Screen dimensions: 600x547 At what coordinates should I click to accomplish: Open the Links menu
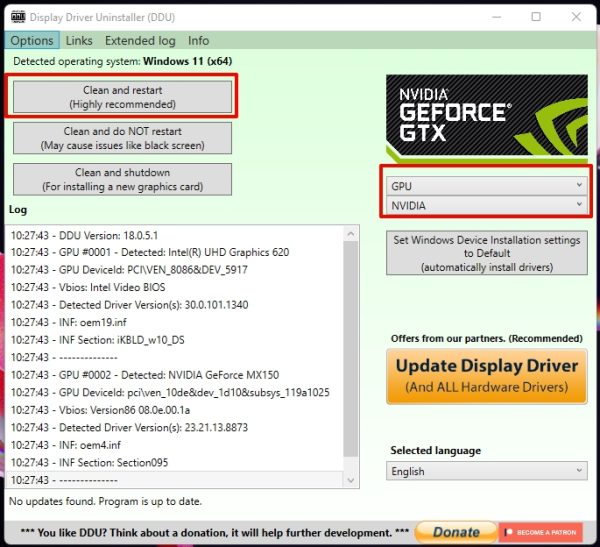click(x=79, y=40)
